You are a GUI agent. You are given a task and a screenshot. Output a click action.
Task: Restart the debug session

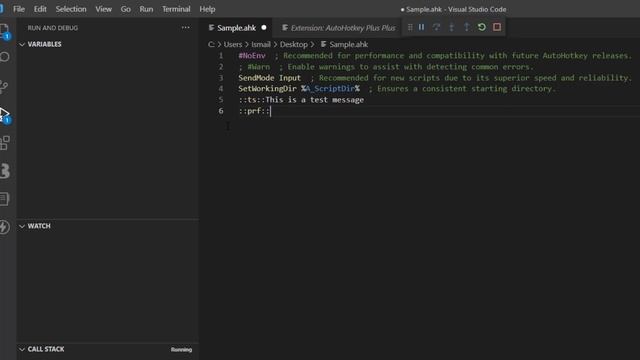pos(482,27)
